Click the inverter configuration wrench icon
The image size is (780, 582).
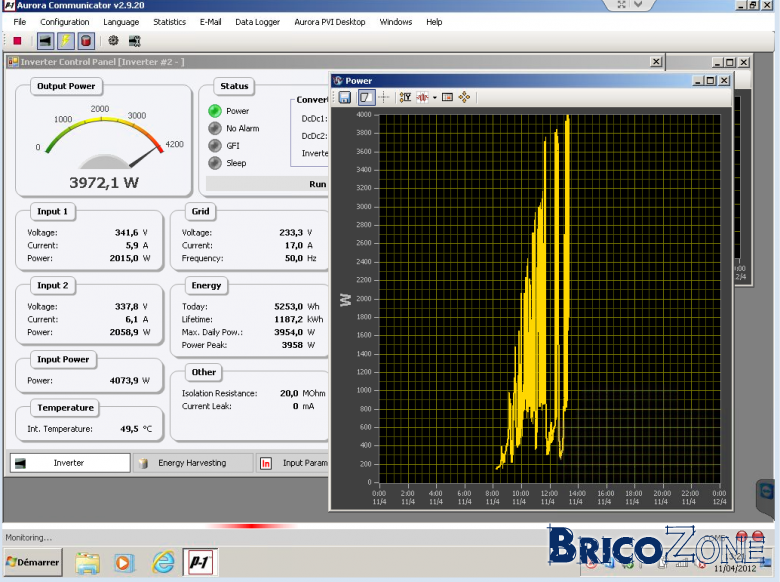pyautogui.click(x=134, y=41)
